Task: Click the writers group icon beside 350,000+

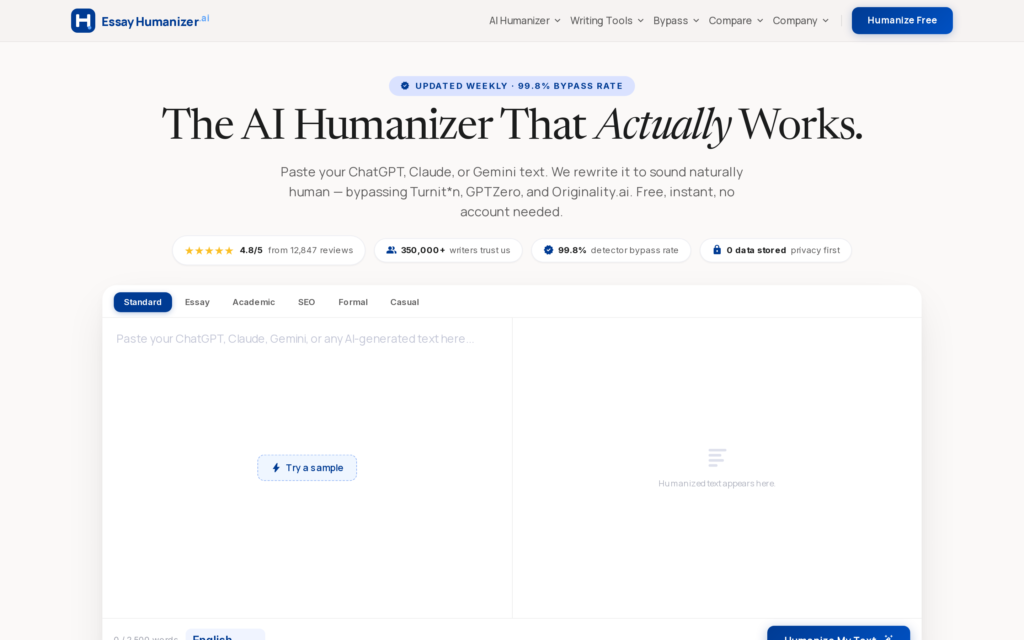Action: pos(391,250)
